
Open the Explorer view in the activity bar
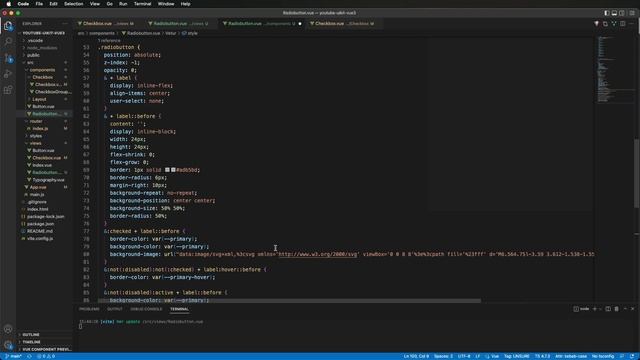click(x=8, y=26)
